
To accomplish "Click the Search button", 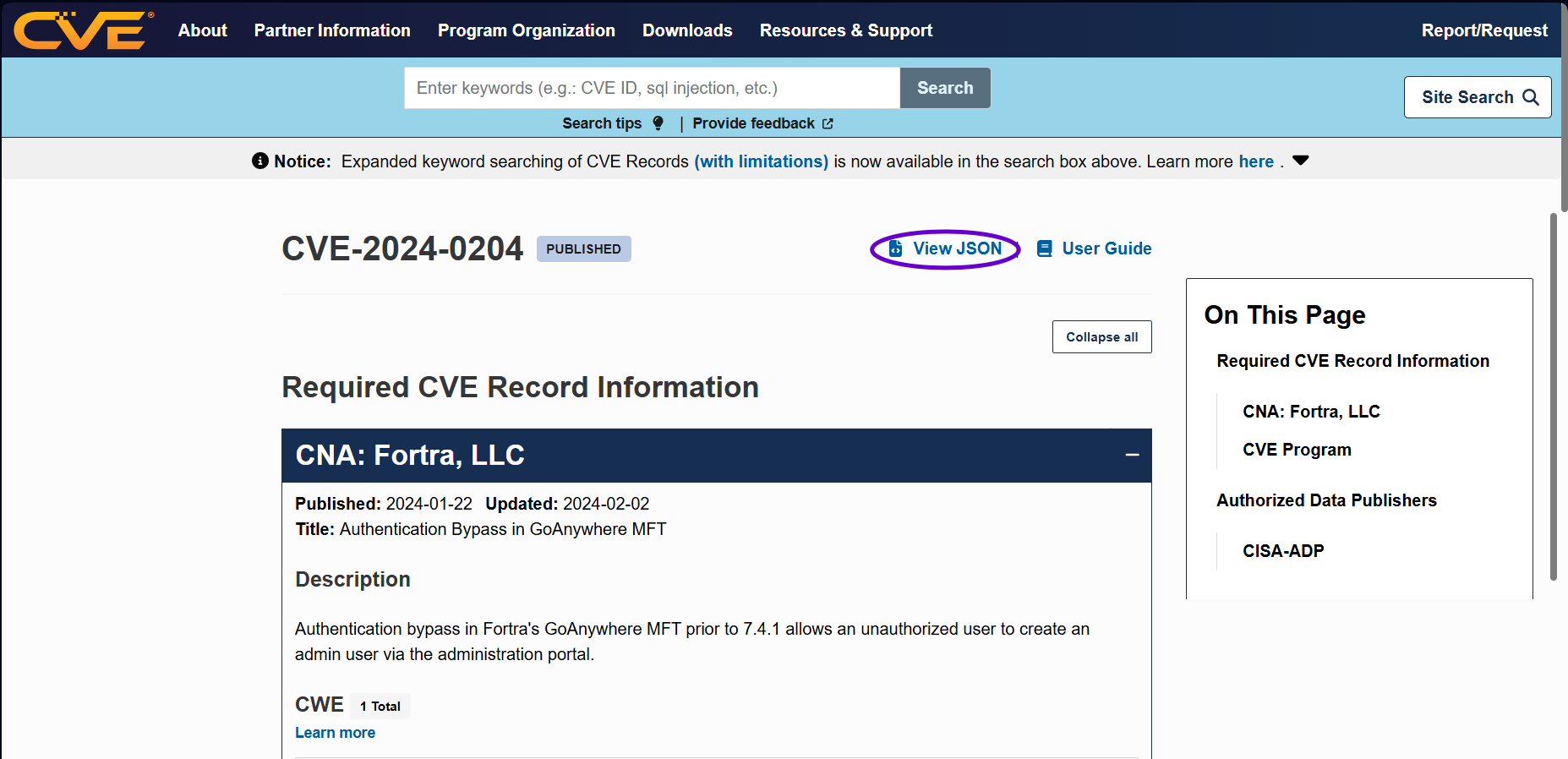I will (945, 88).
